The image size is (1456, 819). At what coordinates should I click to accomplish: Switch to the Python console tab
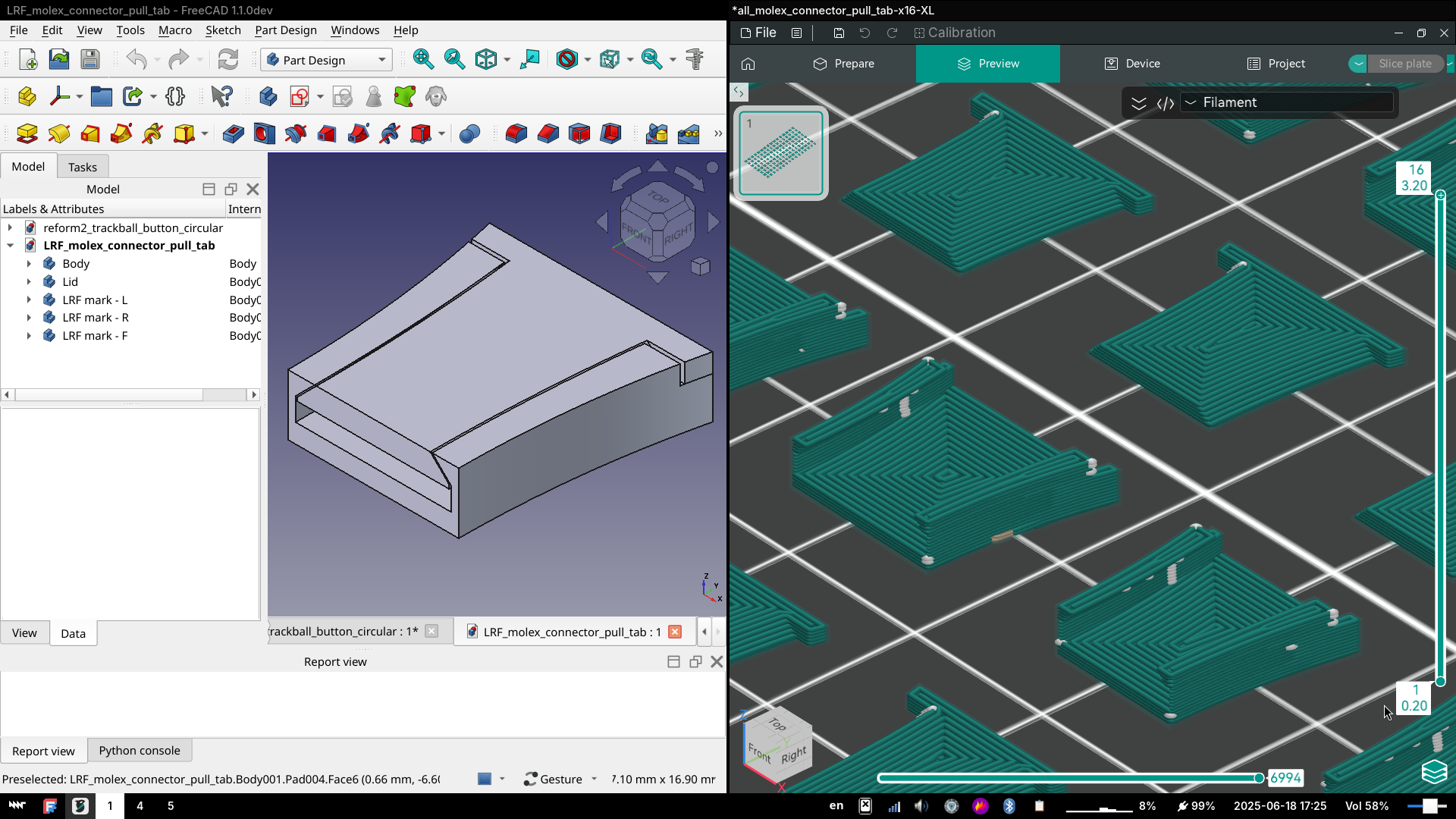[x=139, y=751]
